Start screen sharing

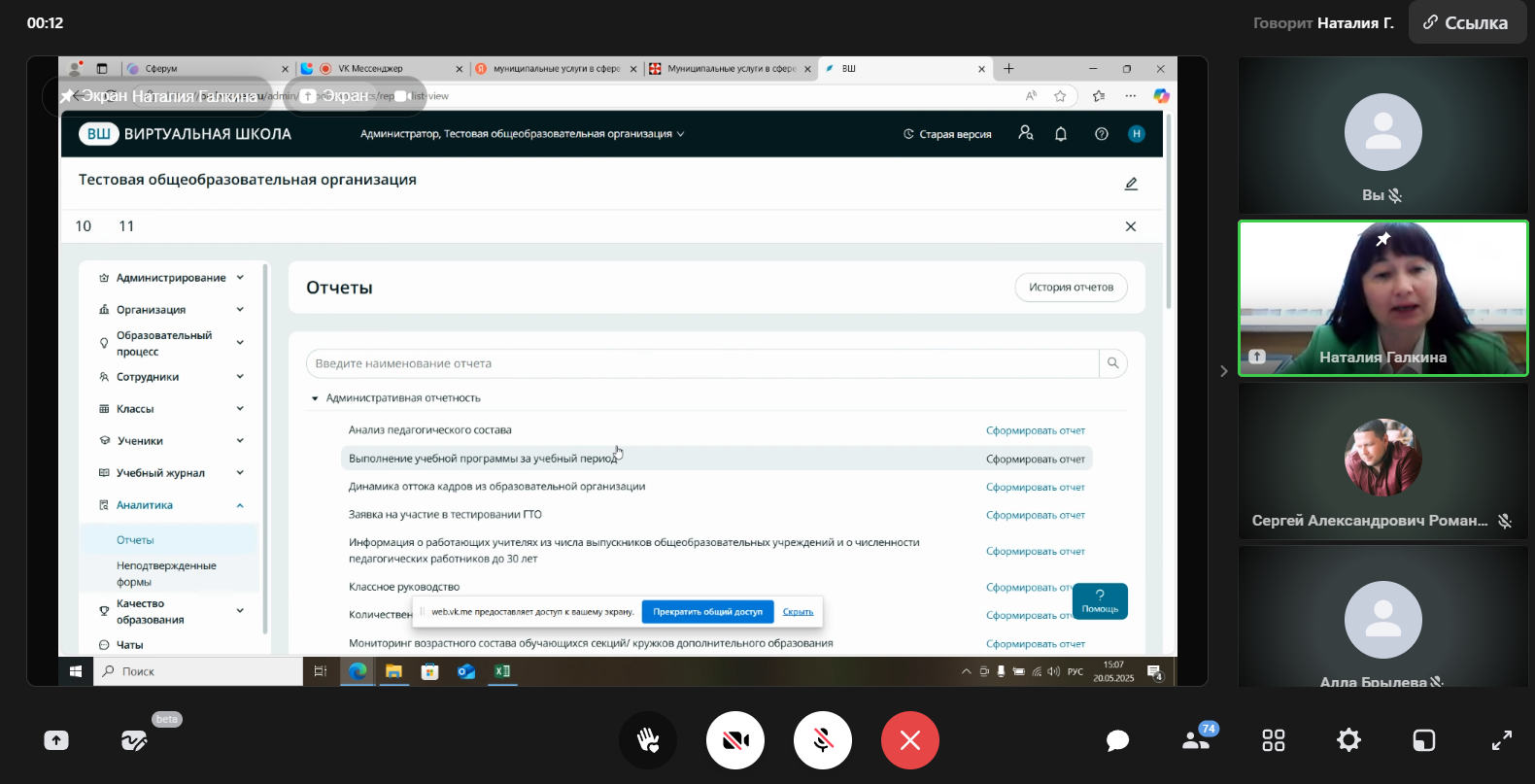(x=56, y=740)
